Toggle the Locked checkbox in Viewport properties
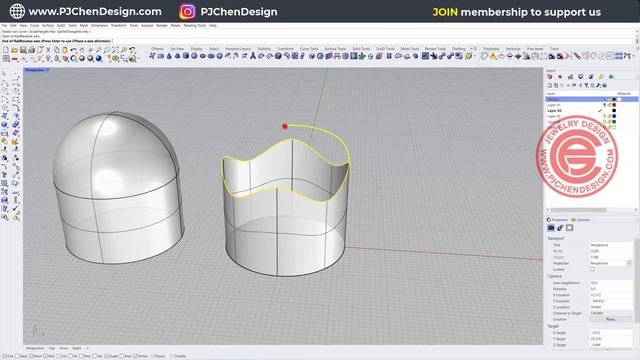The image size is (640, 360). (593, 269)
